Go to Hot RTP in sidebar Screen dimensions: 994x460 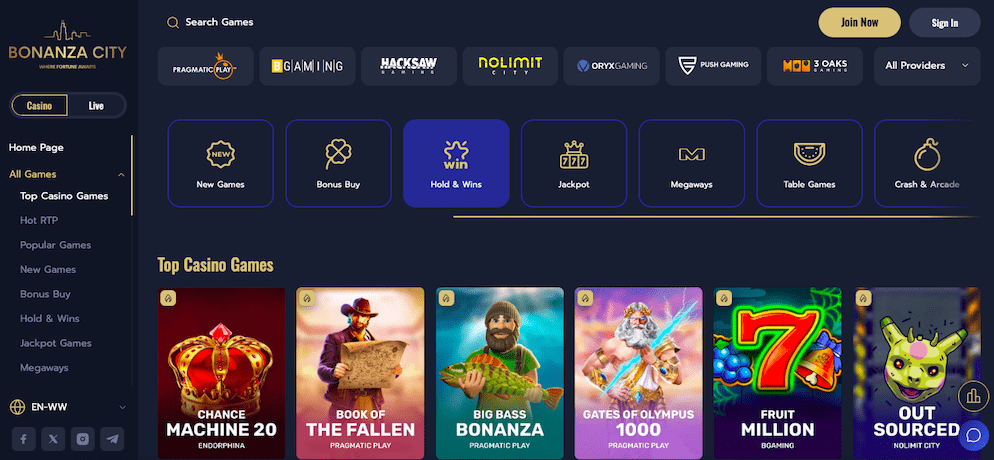tap(39, 220)
